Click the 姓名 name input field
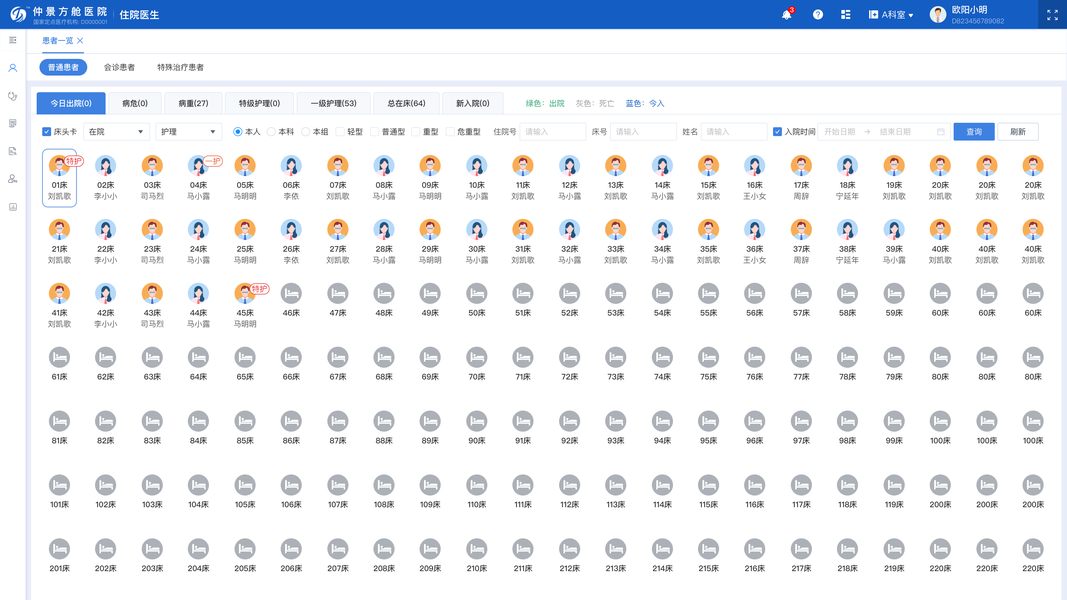The height and width of the screenshot is (600, 1067). click(x=734, y=132)
